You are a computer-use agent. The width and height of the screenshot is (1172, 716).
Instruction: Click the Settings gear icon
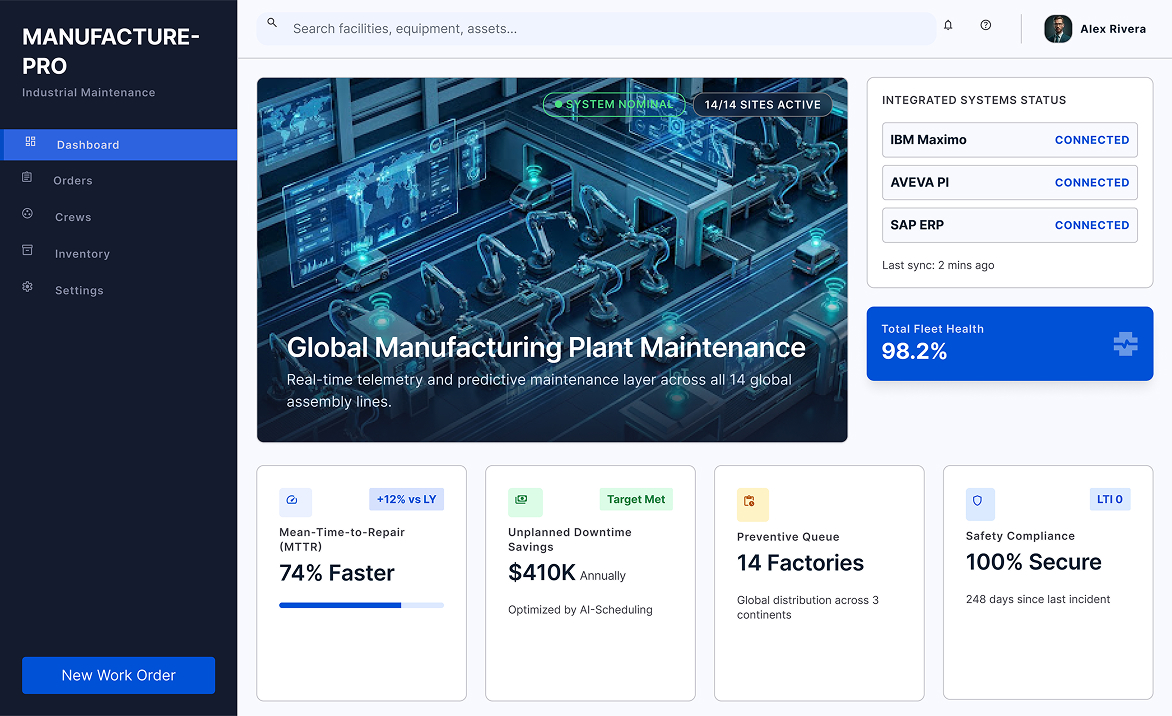click(28, 287)
